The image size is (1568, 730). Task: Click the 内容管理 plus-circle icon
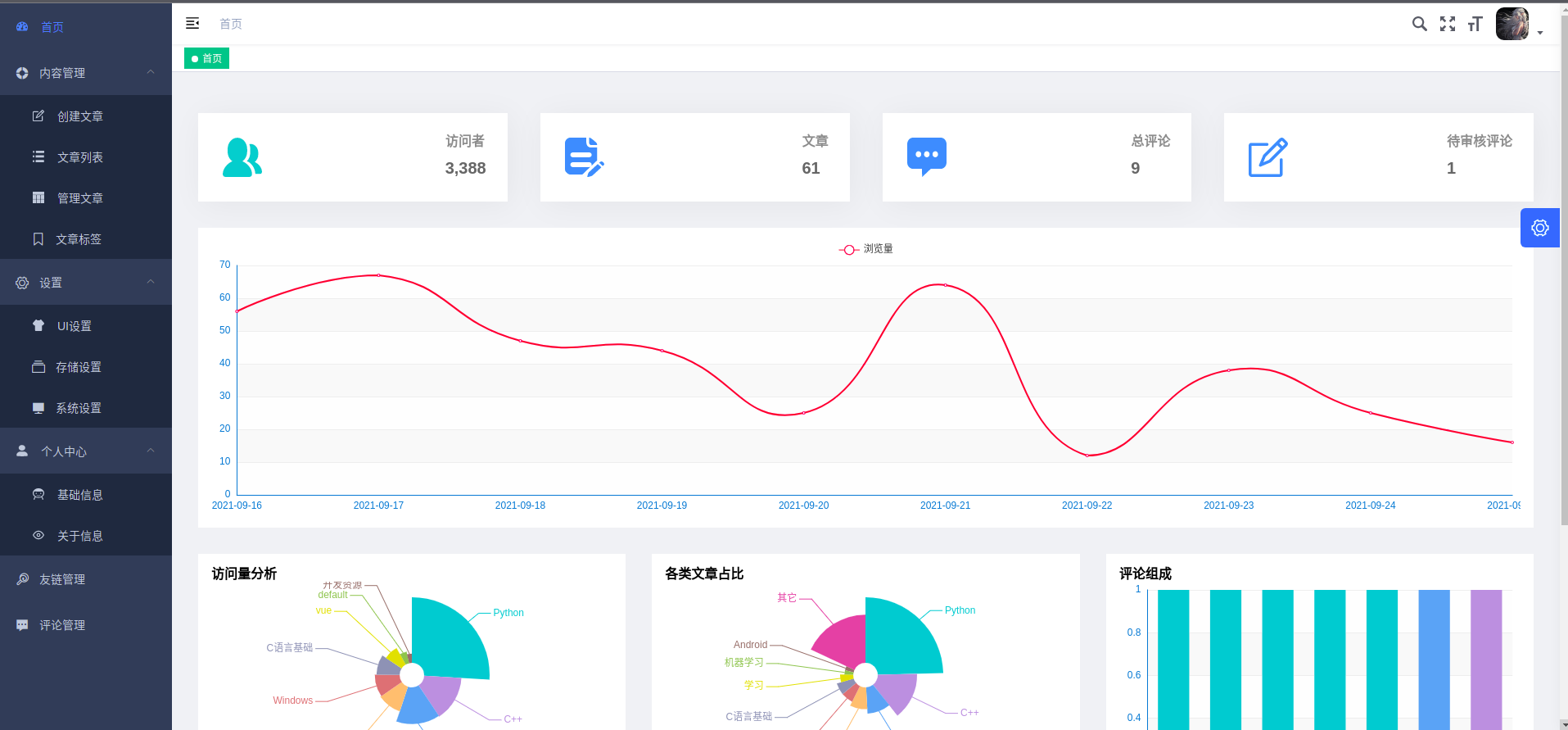22,73
